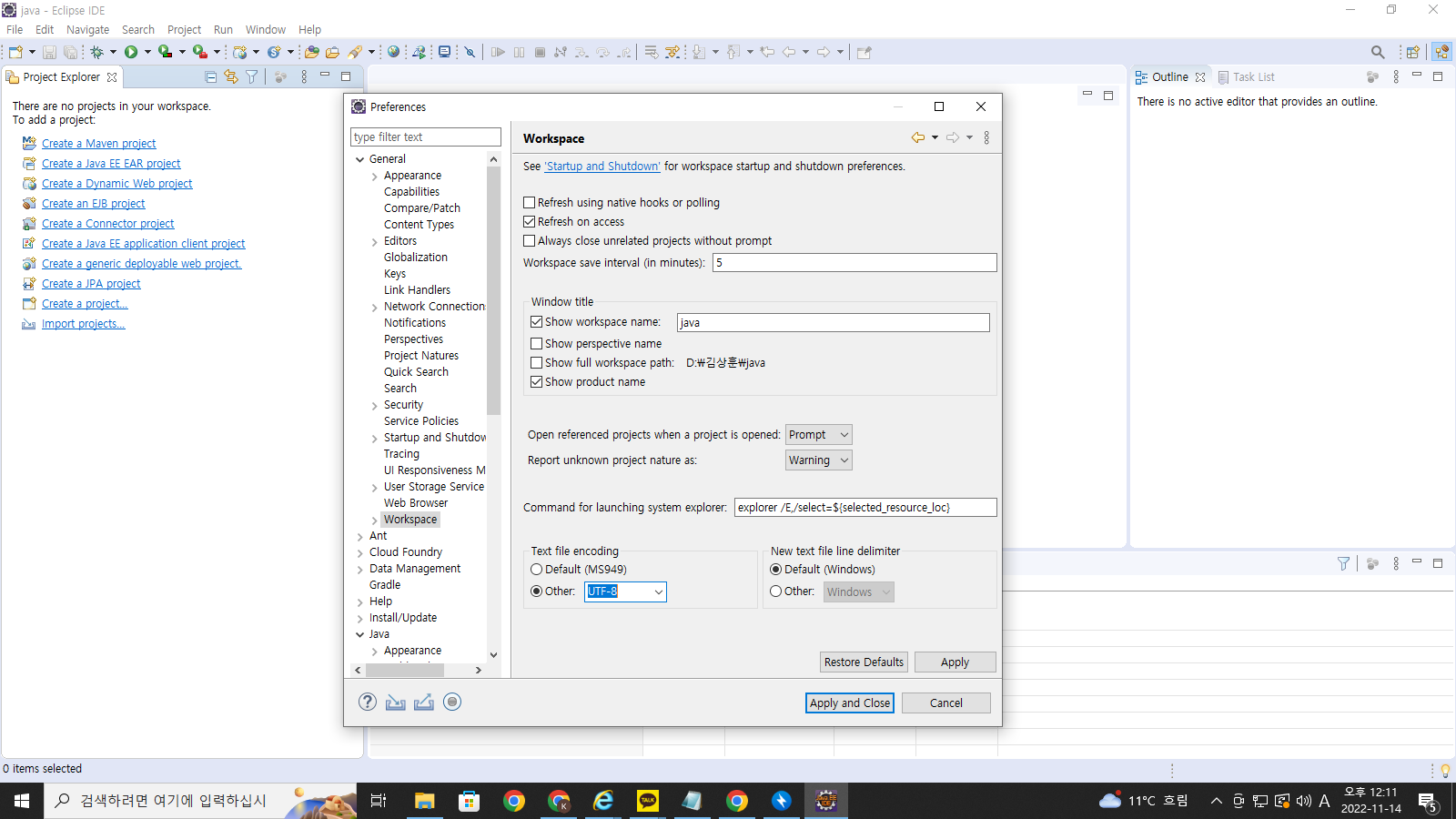Expand the Install/Update tree node
Screen dimensions: 1456x819
coord(360,619)
